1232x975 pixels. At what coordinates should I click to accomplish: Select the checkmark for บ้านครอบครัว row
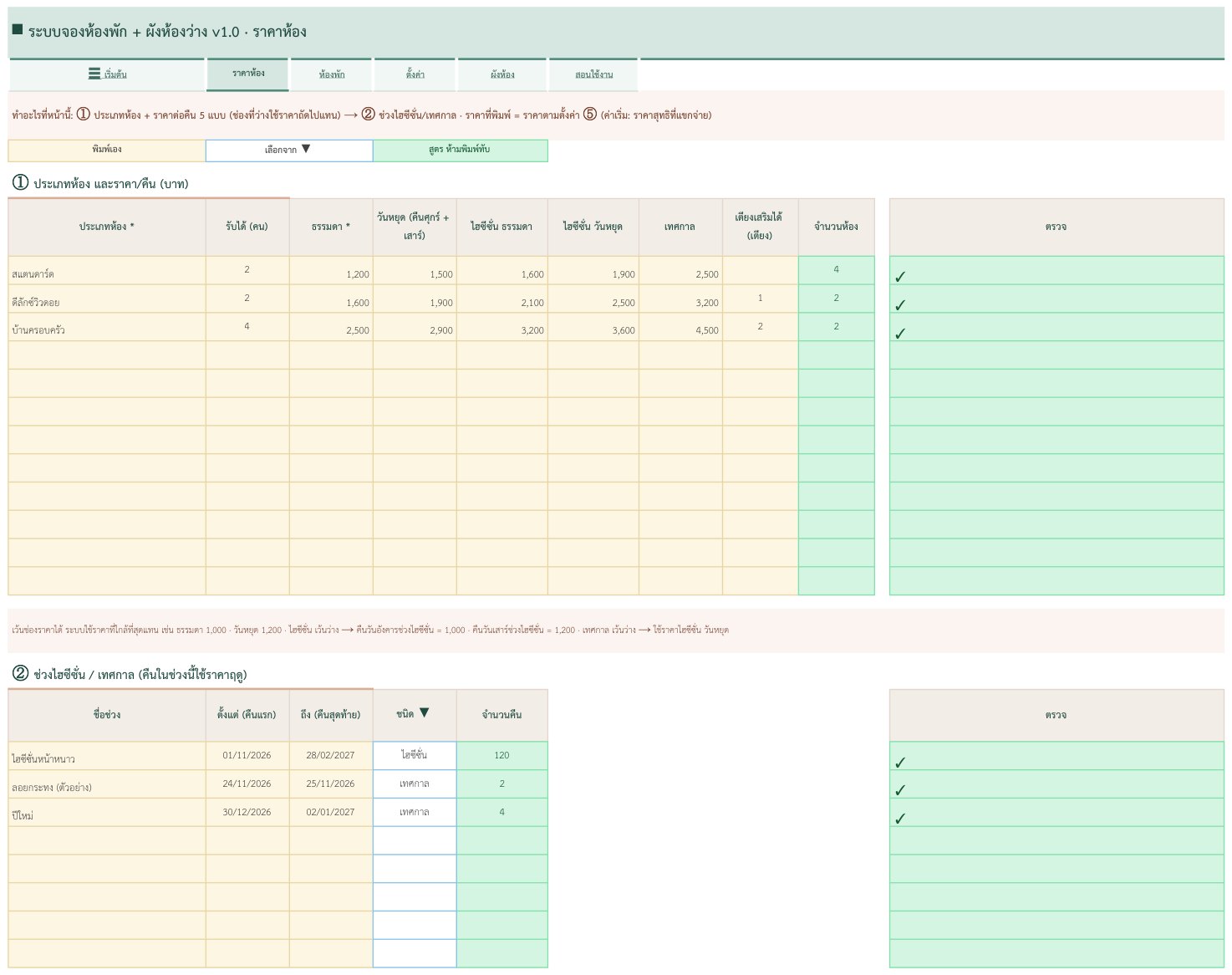coord(900,334)
